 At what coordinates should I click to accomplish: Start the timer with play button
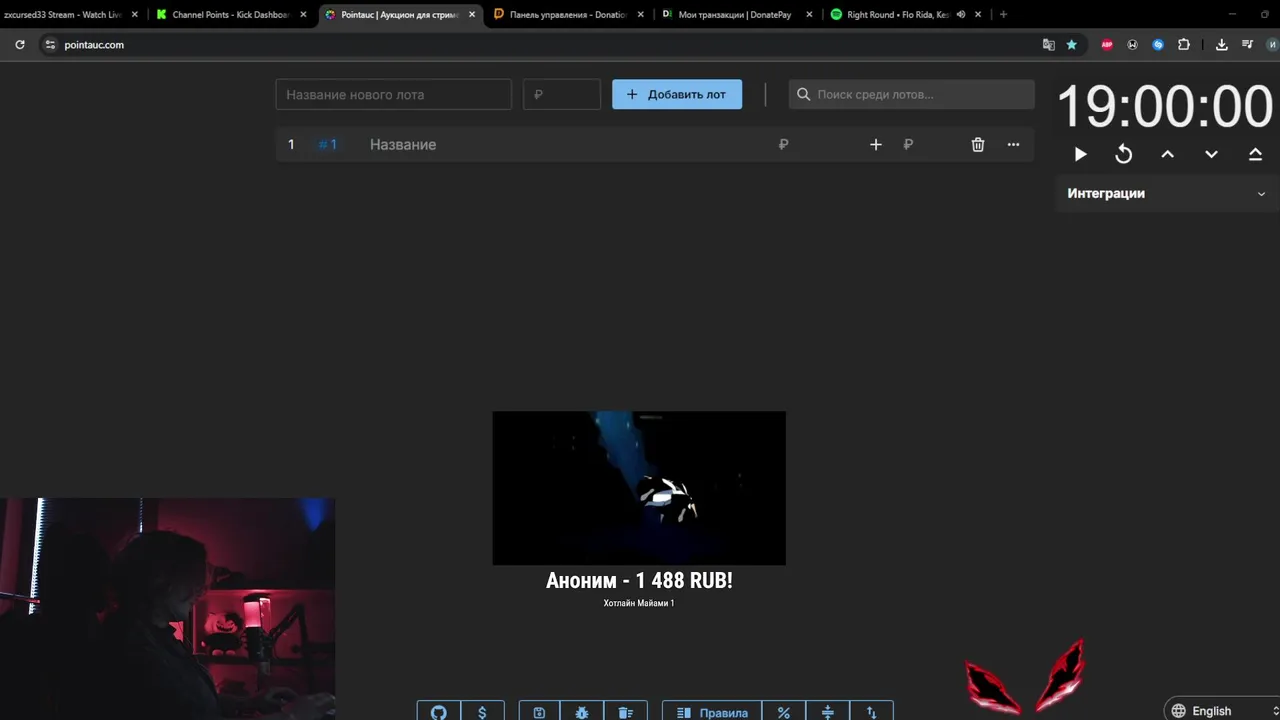[1080, 154]
